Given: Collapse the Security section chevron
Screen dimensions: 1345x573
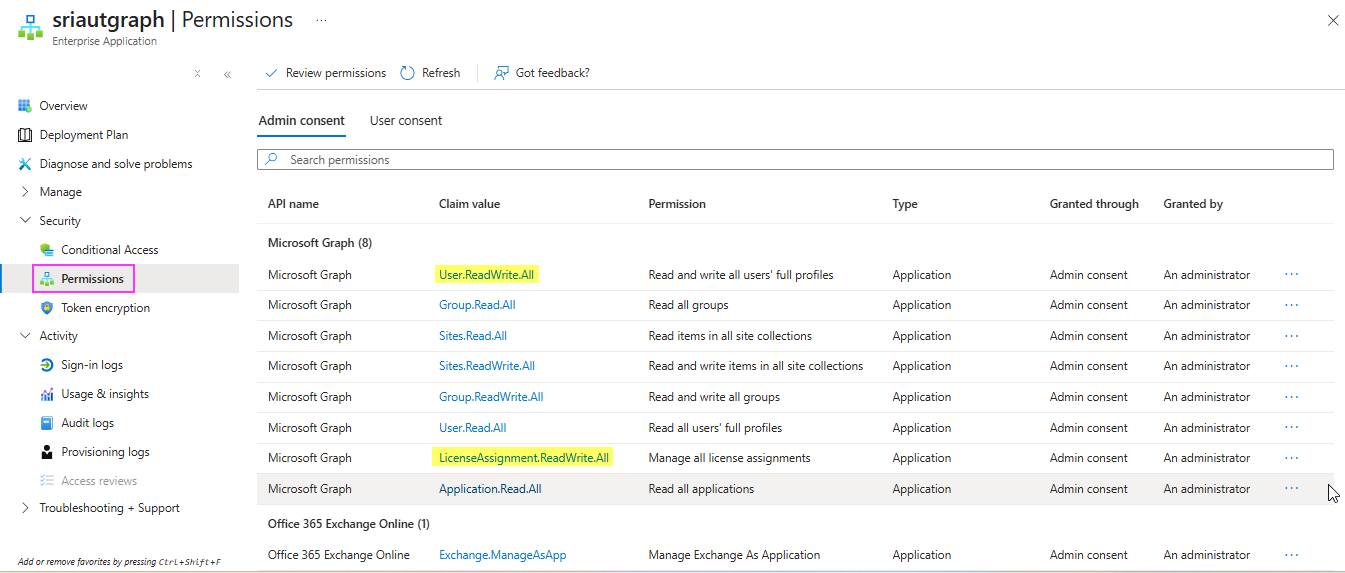Looking at the screenshot, I should pyautogui.click(x=25, y=221).
